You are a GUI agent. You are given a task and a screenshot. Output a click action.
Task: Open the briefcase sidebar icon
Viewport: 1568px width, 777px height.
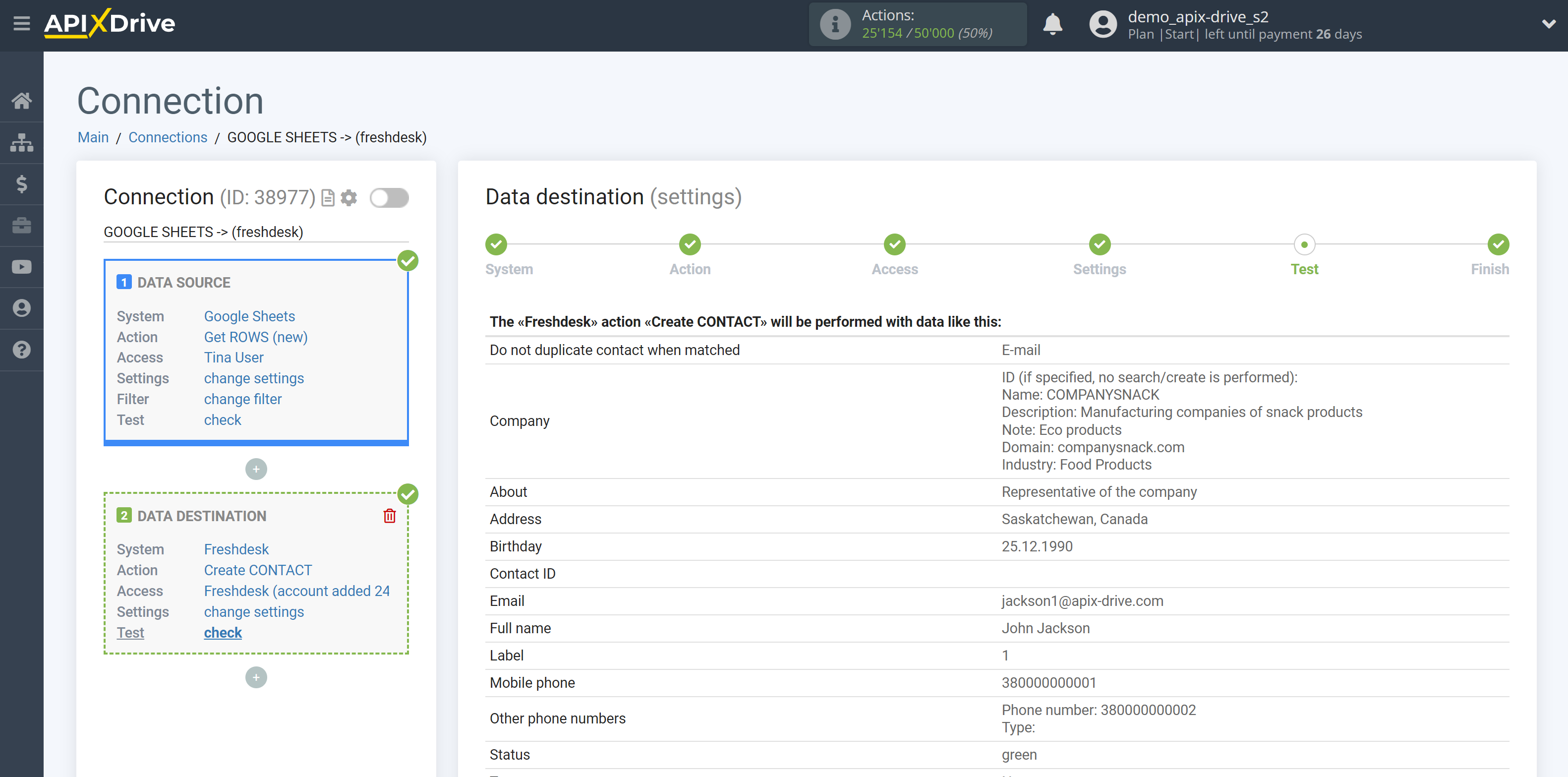(21, 225)
